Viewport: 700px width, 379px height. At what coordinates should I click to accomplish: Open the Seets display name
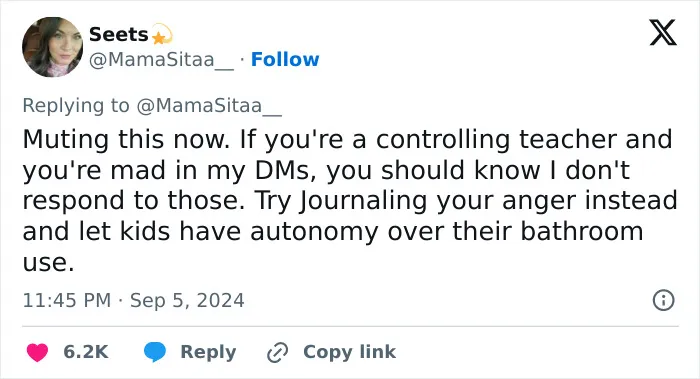pos(118,34)
